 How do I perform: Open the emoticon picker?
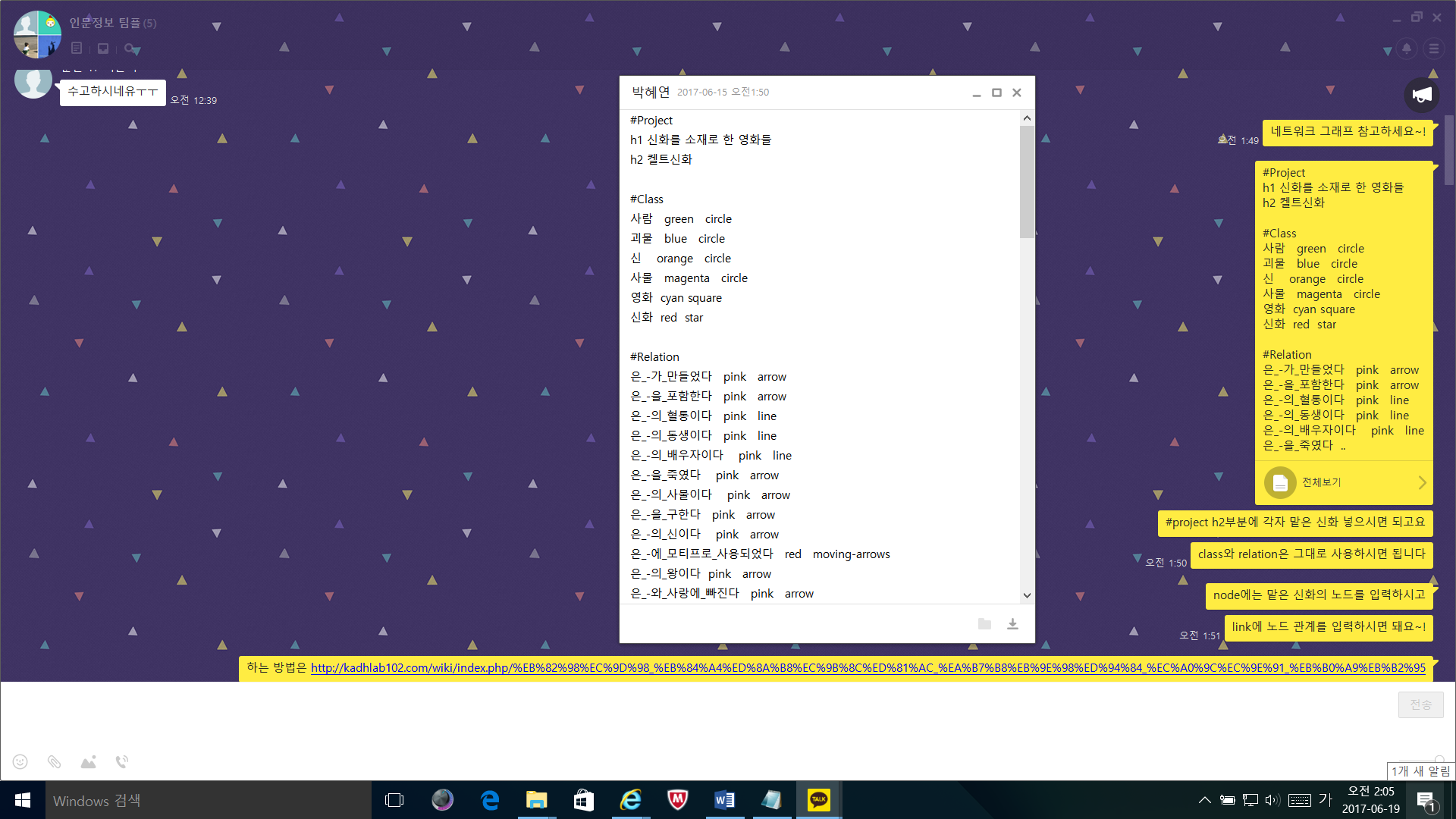click(20, 761)
